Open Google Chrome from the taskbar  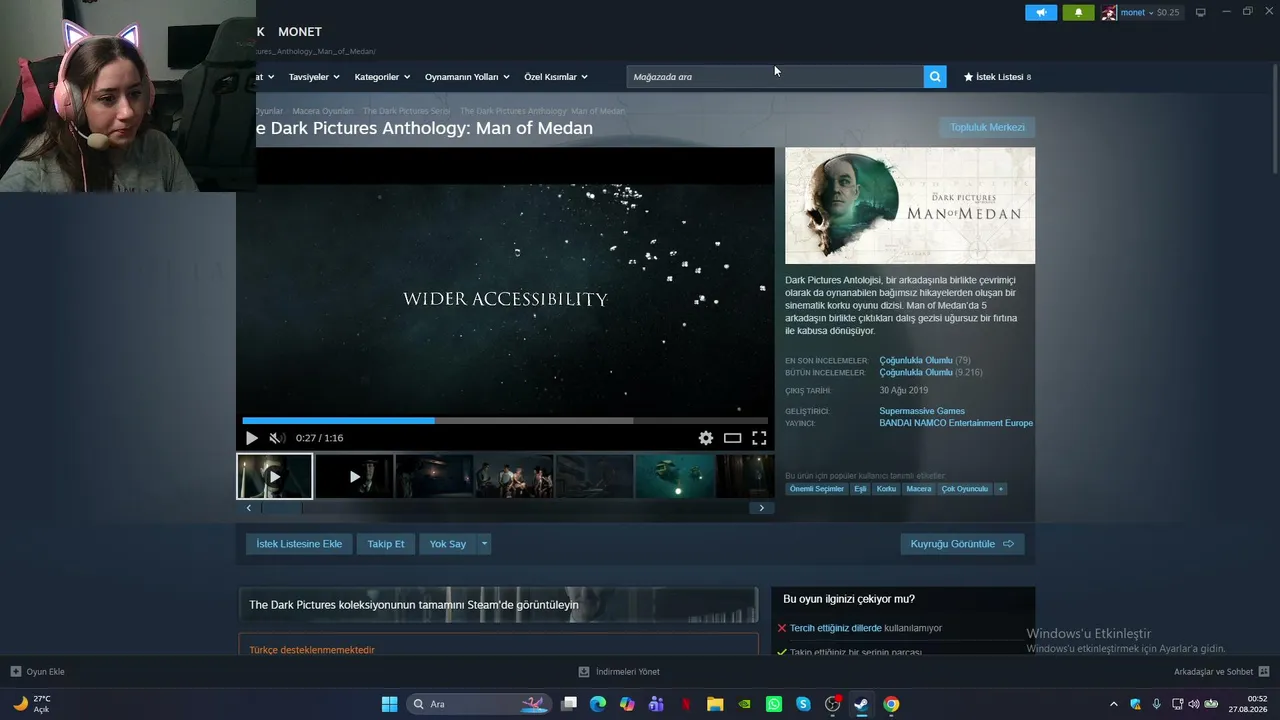coord(891,704)
